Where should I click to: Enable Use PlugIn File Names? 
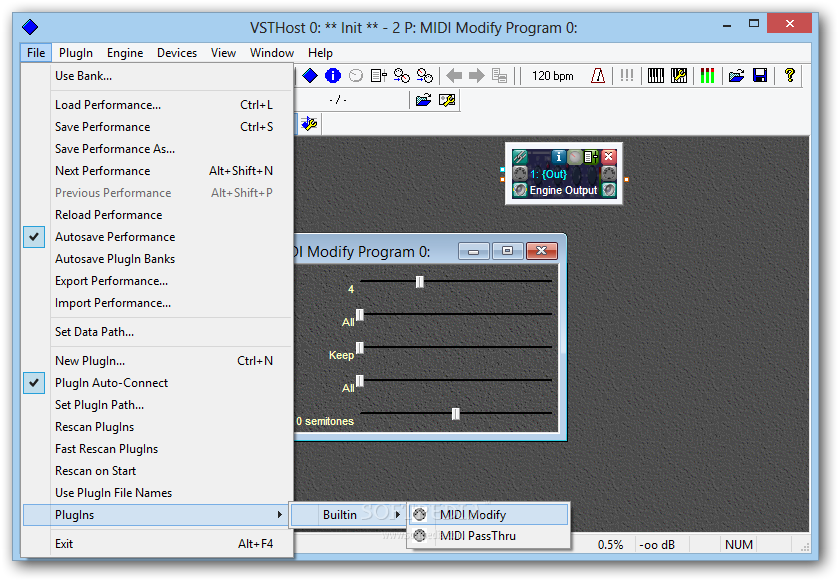[x=157, y=493]
